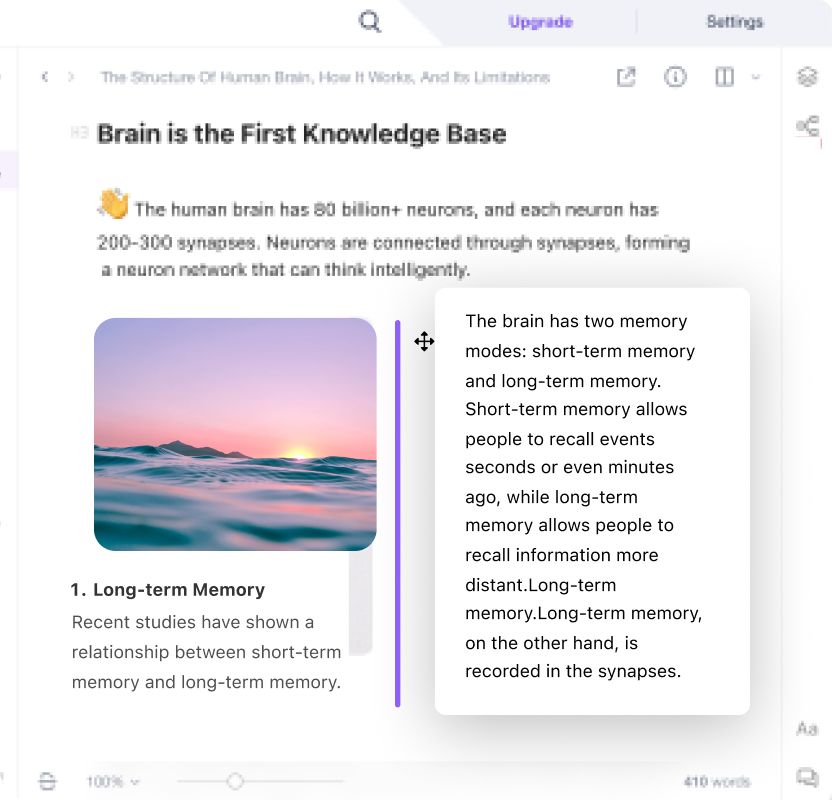
Task: Go forward with the right arrow
Action: (71, 77)
